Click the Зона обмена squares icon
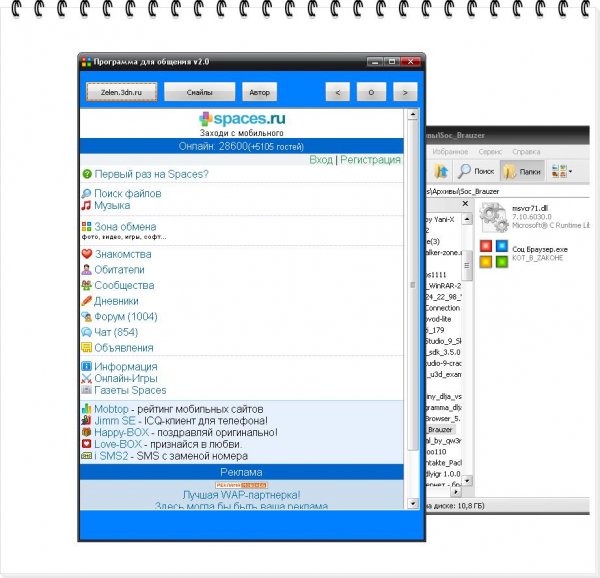Screen dimensions: 600x578 pos(86,226)
